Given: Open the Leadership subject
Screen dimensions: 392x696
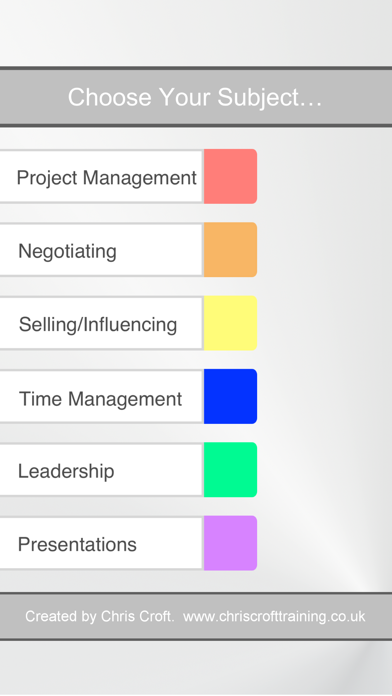Looking at the screenshot, I should coord(101,470).
